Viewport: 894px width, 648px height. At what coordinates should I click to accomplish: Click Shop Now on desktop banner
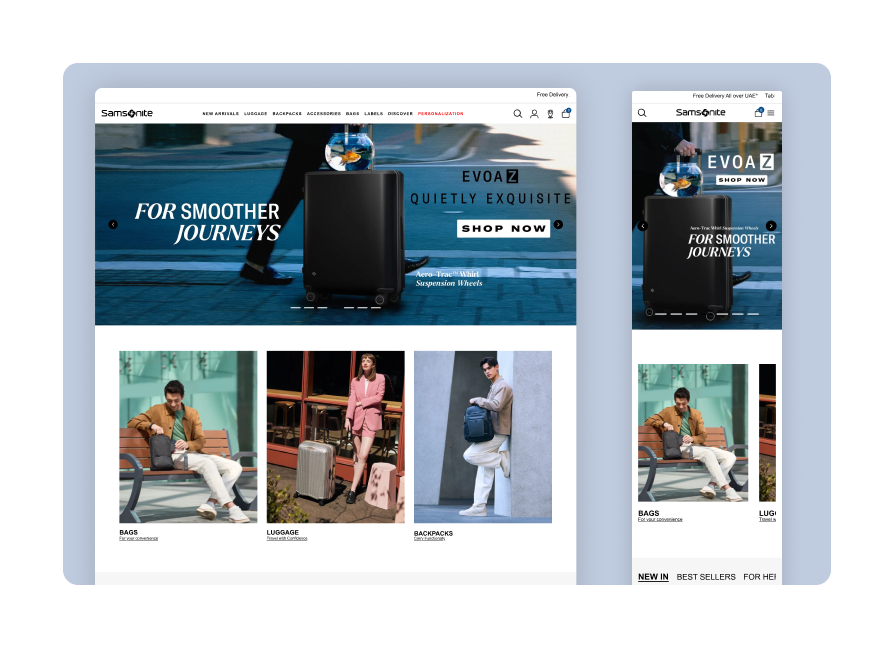[503, 229]
